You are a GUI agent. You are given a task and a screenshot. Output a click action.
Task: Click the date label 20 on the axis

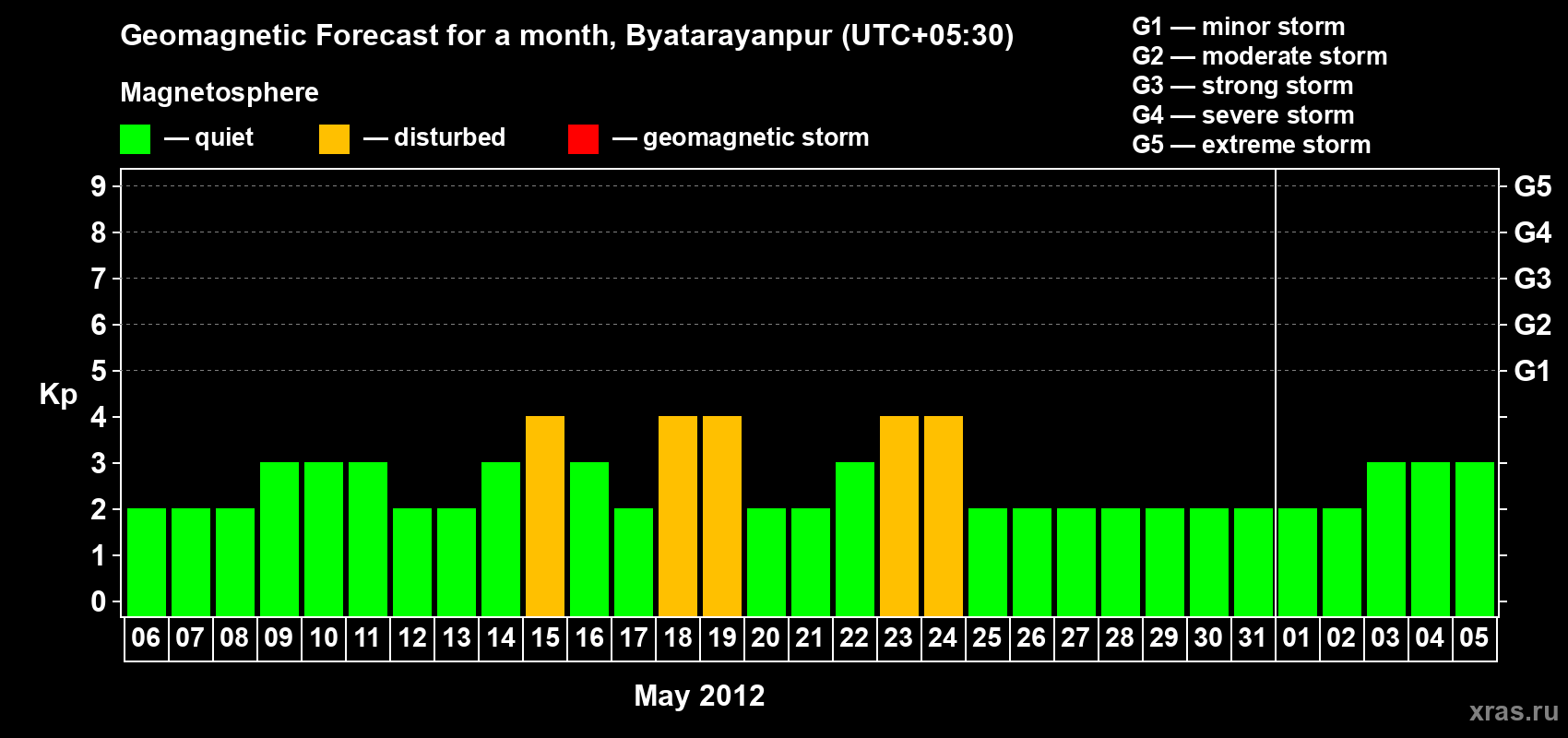click(x=766, y=637)
